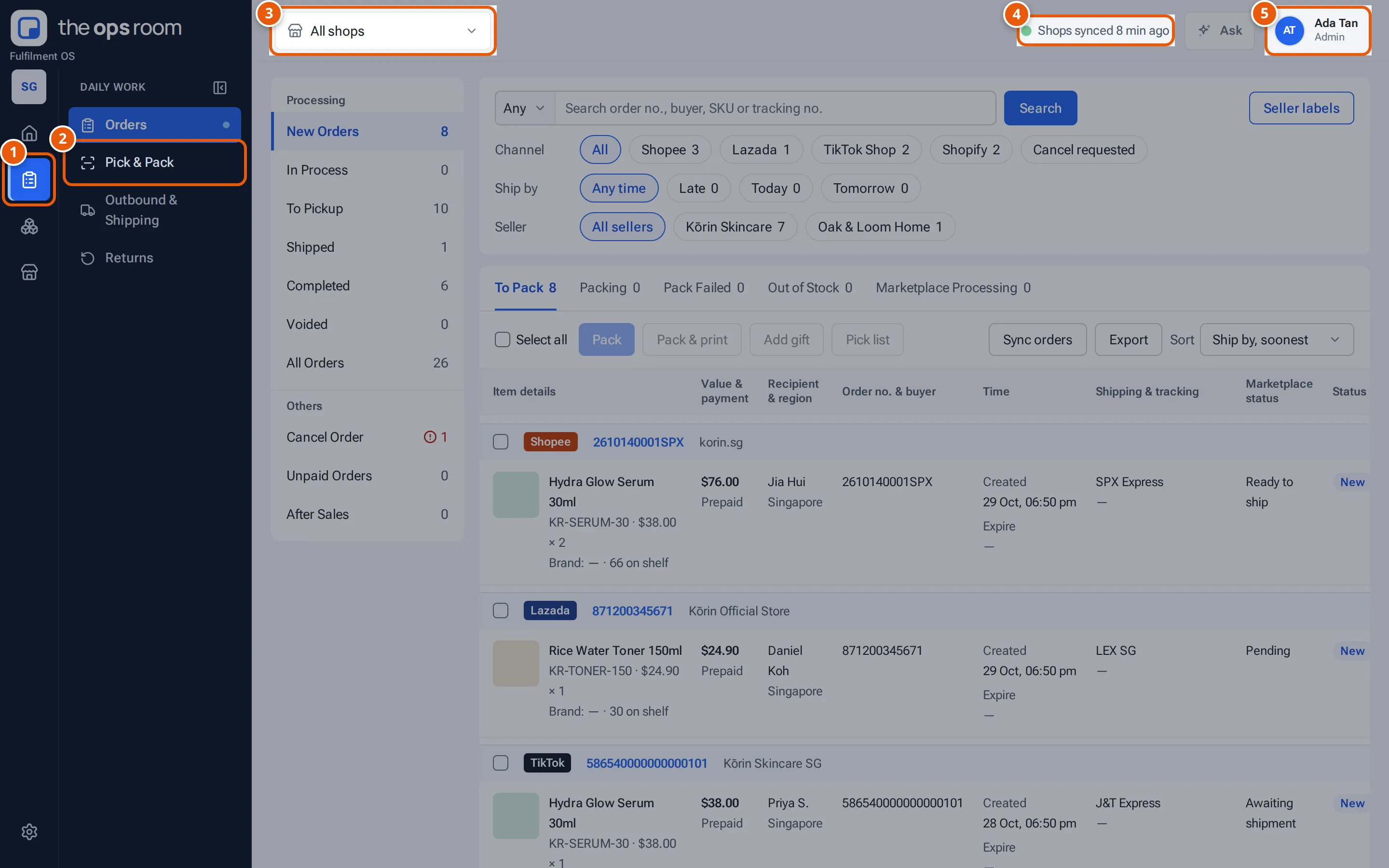1389x868 pixels.
Task: Filter ship by Late
Action: click(x=698, y=188)
